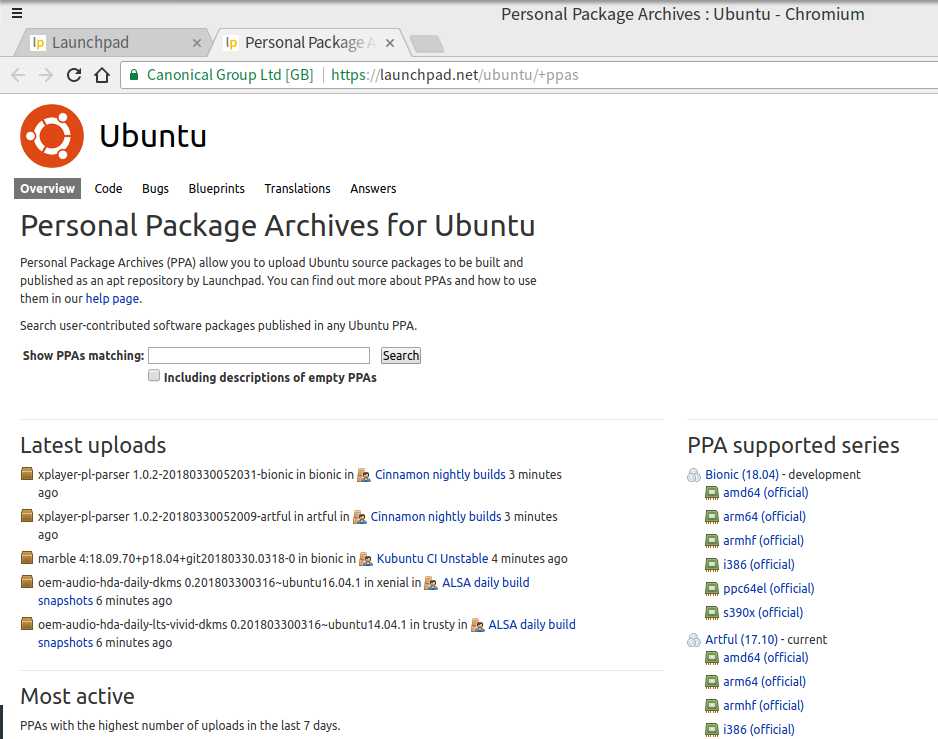
Task: Click the browser back arrow
Action: tap(18, 75)
